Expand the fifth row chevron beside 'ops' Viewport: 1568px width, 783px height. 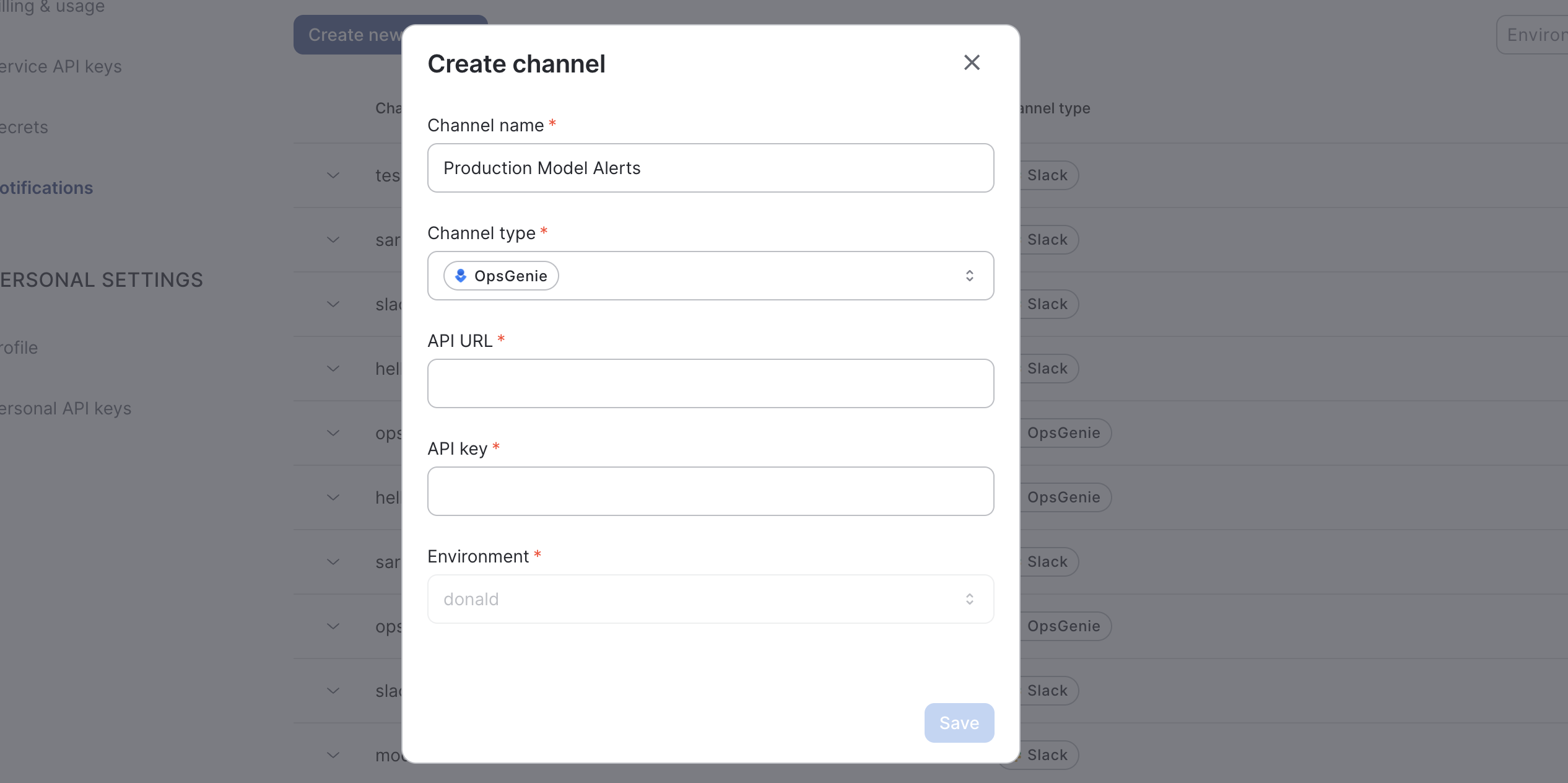click(x=333, y=434)
